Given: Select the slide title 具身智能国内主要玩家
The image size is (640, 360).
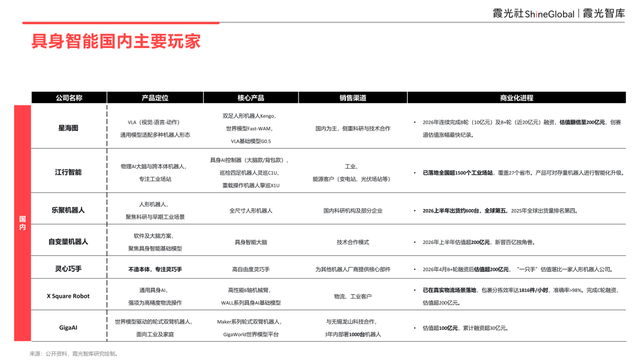Looking at the screenshot, I should (x=116, y=41).
